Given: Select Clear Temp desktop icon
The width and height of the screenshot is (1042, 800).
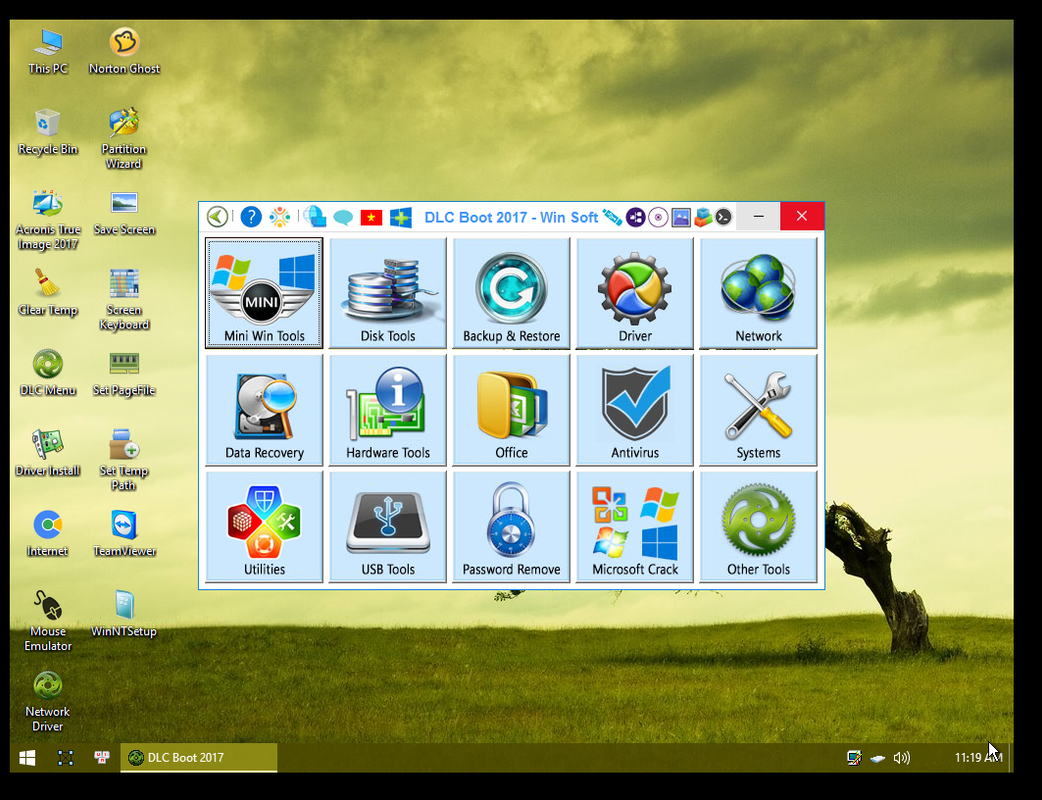Looking at the screenshot, I should (48, 292).
